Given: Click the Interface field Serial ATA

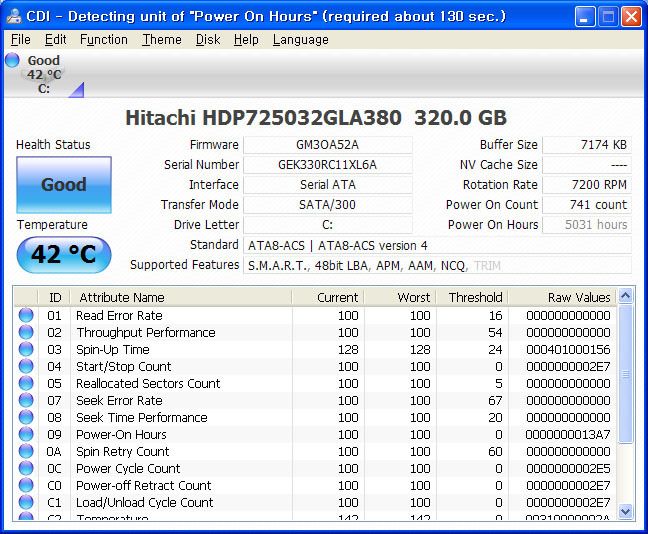Looking at the screenshot, I should pos(328,185).
